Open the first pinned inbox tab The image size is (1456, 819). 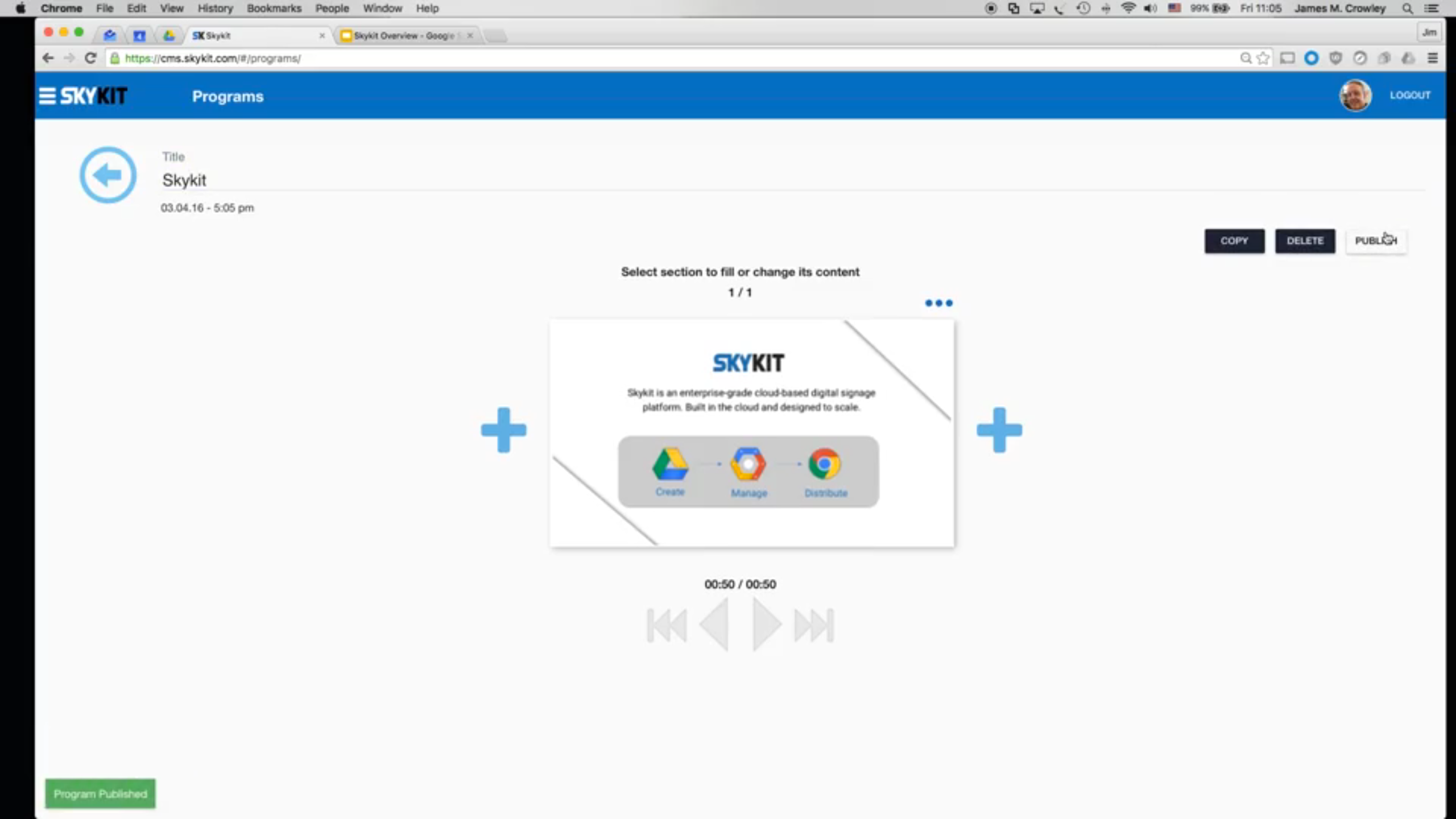[110, 35]
